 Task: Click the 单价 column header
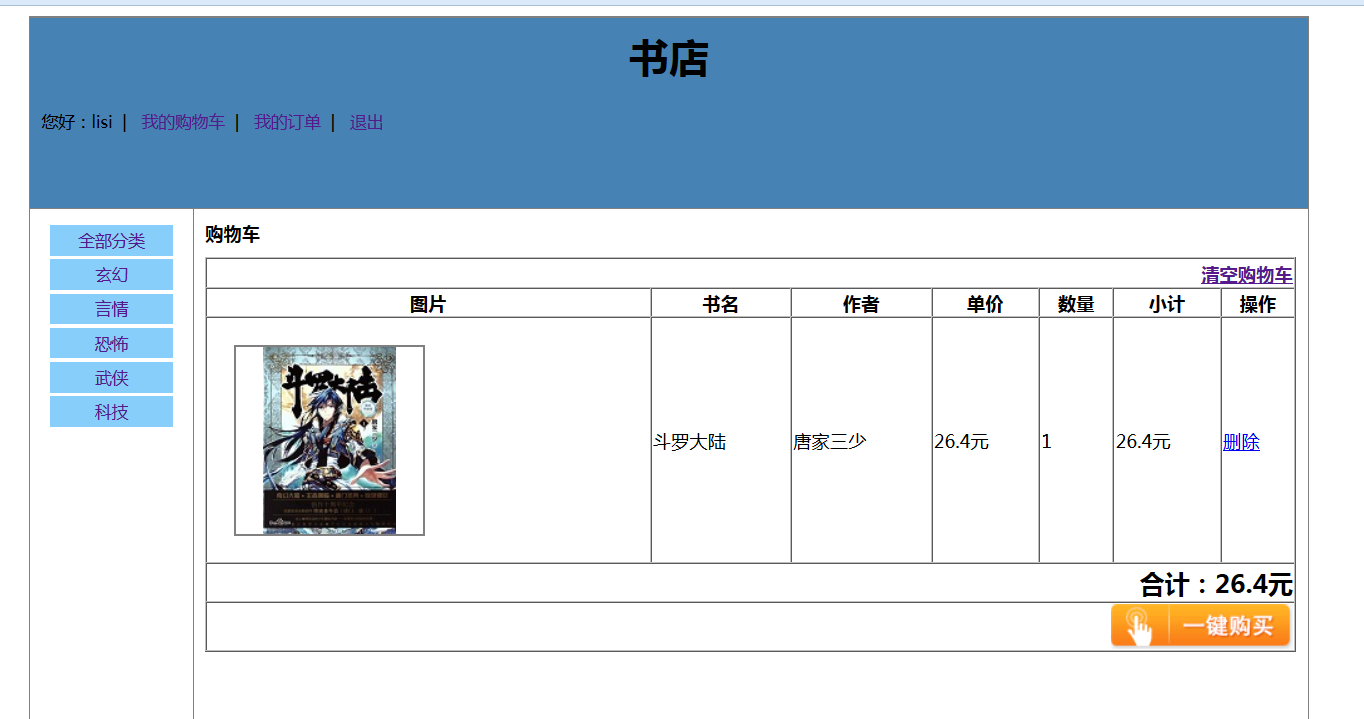(x=985, y=304)
